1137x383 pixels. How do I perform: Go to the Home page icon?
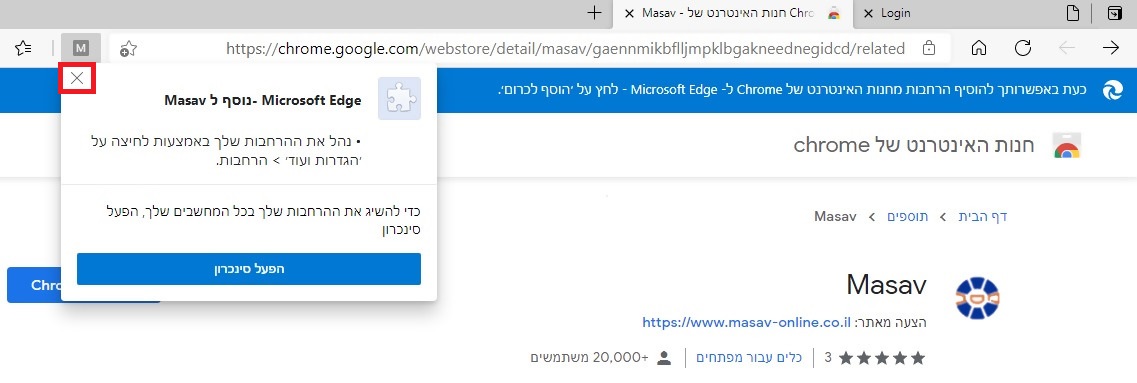click(979, 49)
